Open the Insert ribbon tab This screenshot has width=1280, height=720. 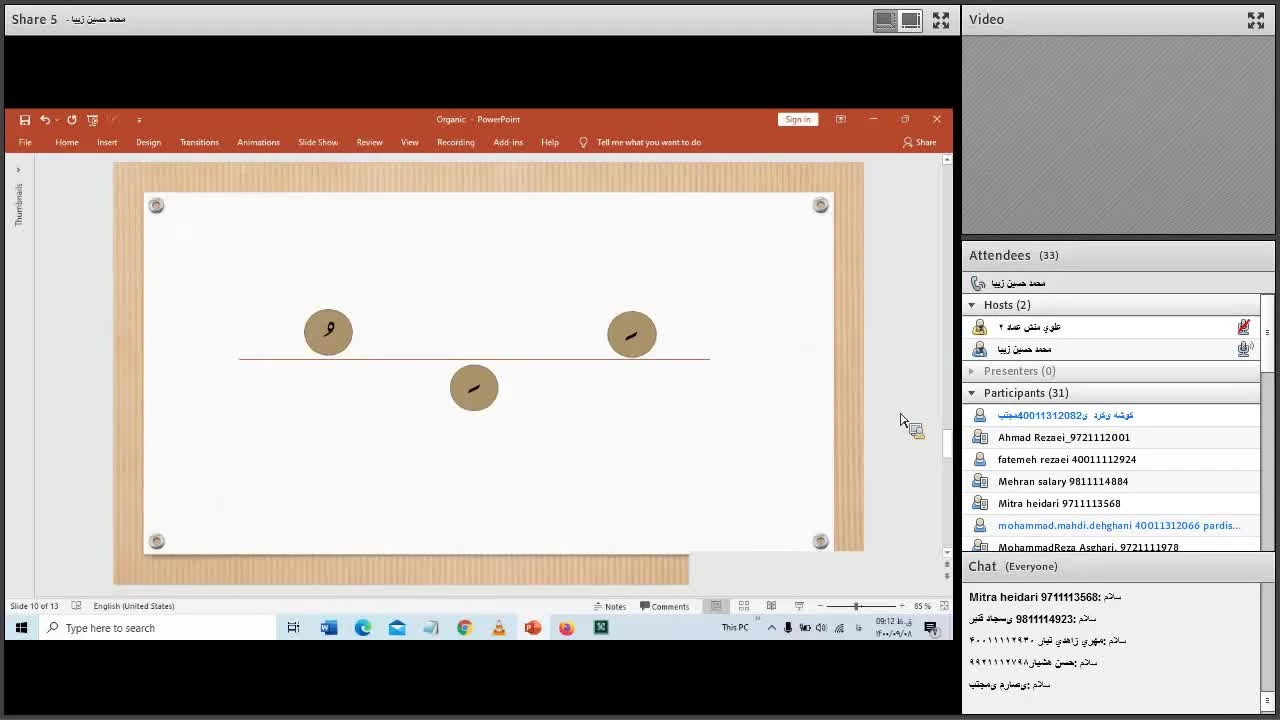[107, 142]
